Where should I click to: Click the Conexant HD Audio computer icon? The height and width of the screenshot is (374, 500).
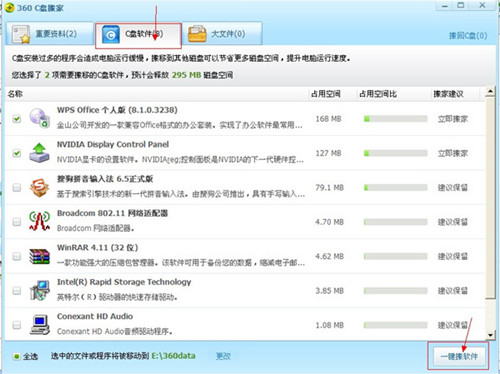point(39,325)
